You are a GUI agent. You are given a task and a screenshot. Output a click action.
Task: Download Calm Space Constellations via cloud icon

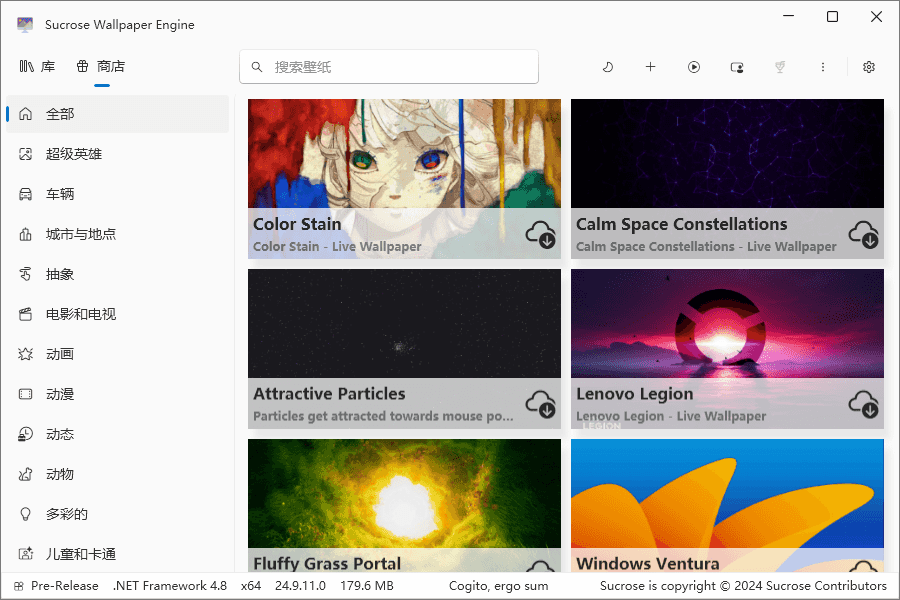coord(864,234)
